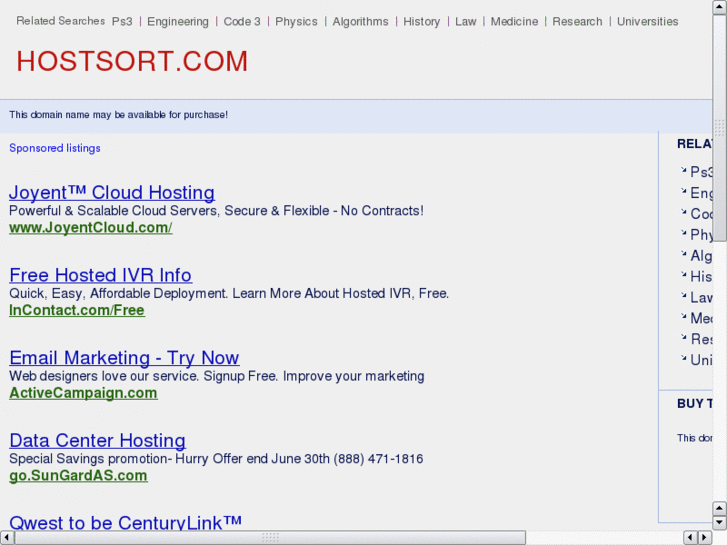The image size is (727, 545).
Task: Open the Free Hosted IVR Info ad
Action: coord(101,275)
